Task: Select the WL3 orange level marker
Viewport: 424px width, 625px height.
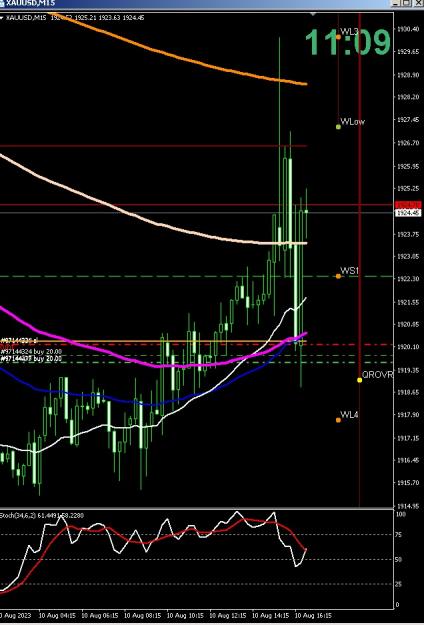Action: tap(338, 37)
